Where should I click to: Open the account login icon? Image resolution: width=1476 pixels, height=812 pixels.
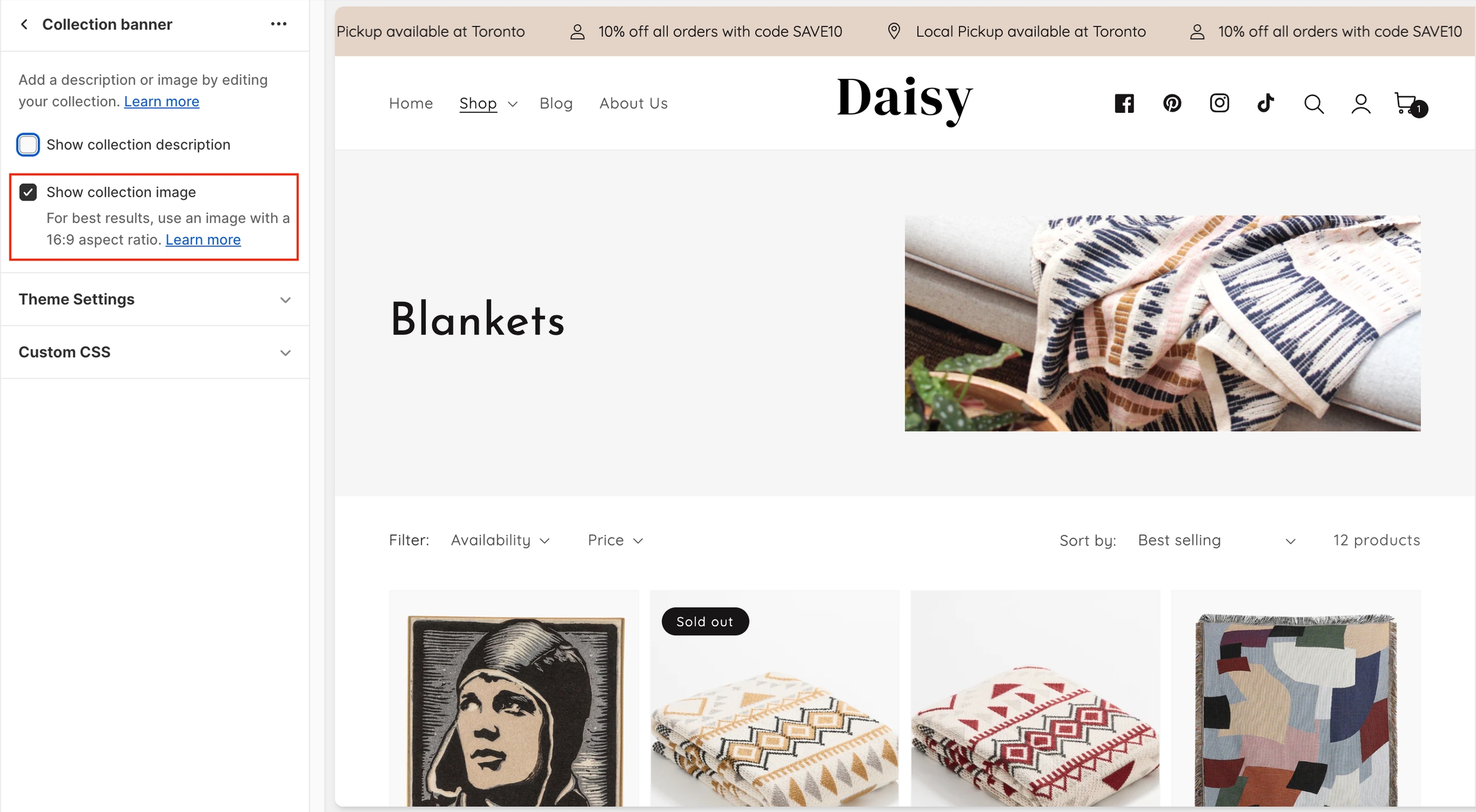pyautogui.click(x=1361, y=104)
